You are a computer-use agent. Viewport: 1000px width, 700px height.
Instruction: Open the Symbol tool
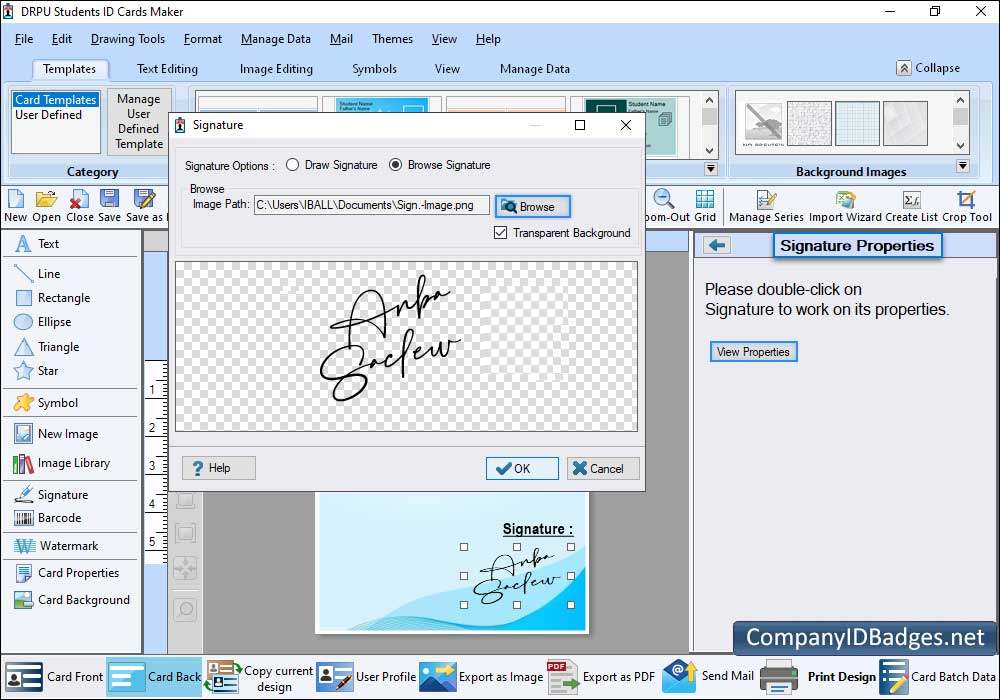pyautogui.click(x=46, y=403)
